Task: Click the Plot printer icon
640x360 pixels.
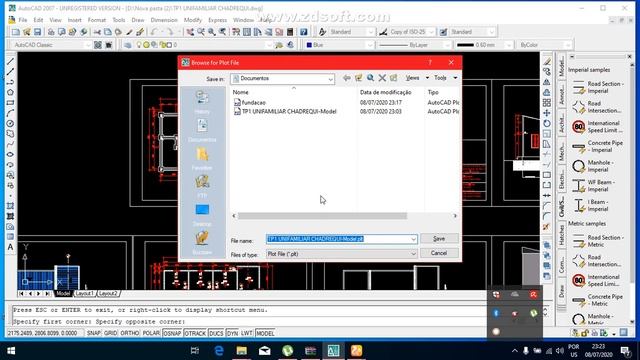Action: coord(51,32)
